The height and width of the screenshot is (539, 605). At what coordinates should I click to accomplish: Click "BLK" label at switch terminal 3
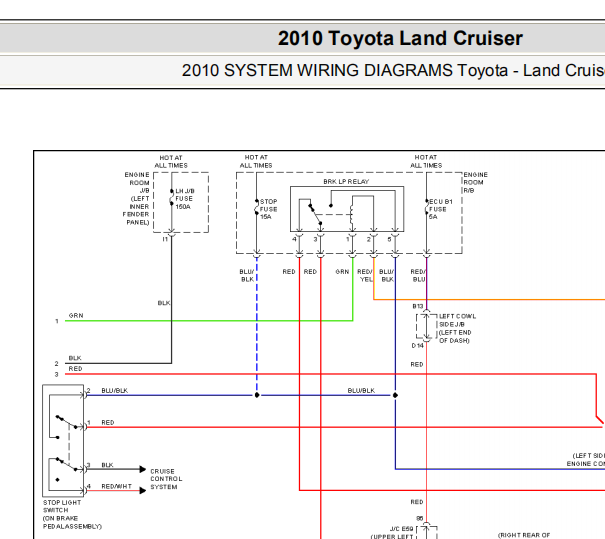[107, 465]
